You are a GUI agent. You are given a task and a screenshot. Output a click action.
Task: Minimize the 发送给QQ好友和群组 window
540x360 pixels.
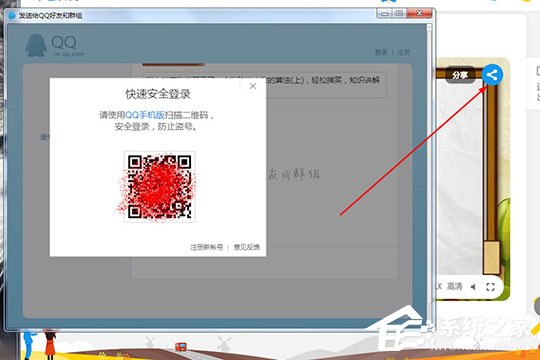pyautogui.click(x=384, y=14)
